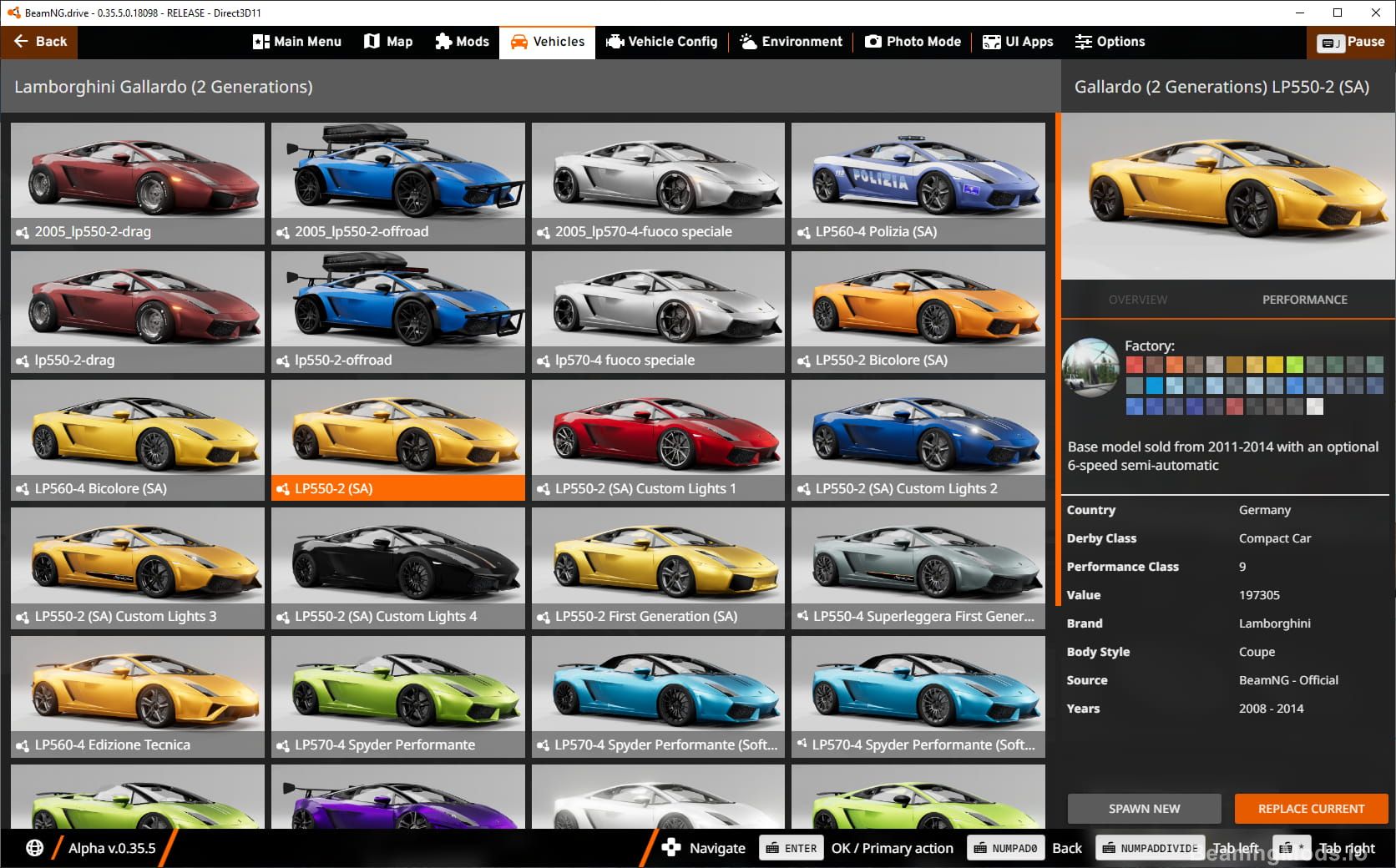The height and width of the screenshot is (868, 1396).
Task: Select the 2005_lp550-2-offroad car tile
Action: [x=398, y=184]
